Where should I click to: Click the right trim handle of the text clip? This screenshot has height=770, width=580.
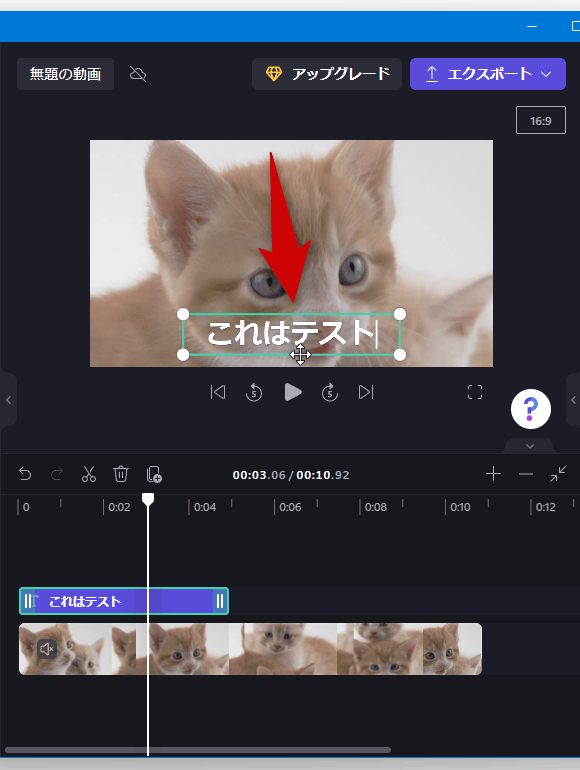220,601
